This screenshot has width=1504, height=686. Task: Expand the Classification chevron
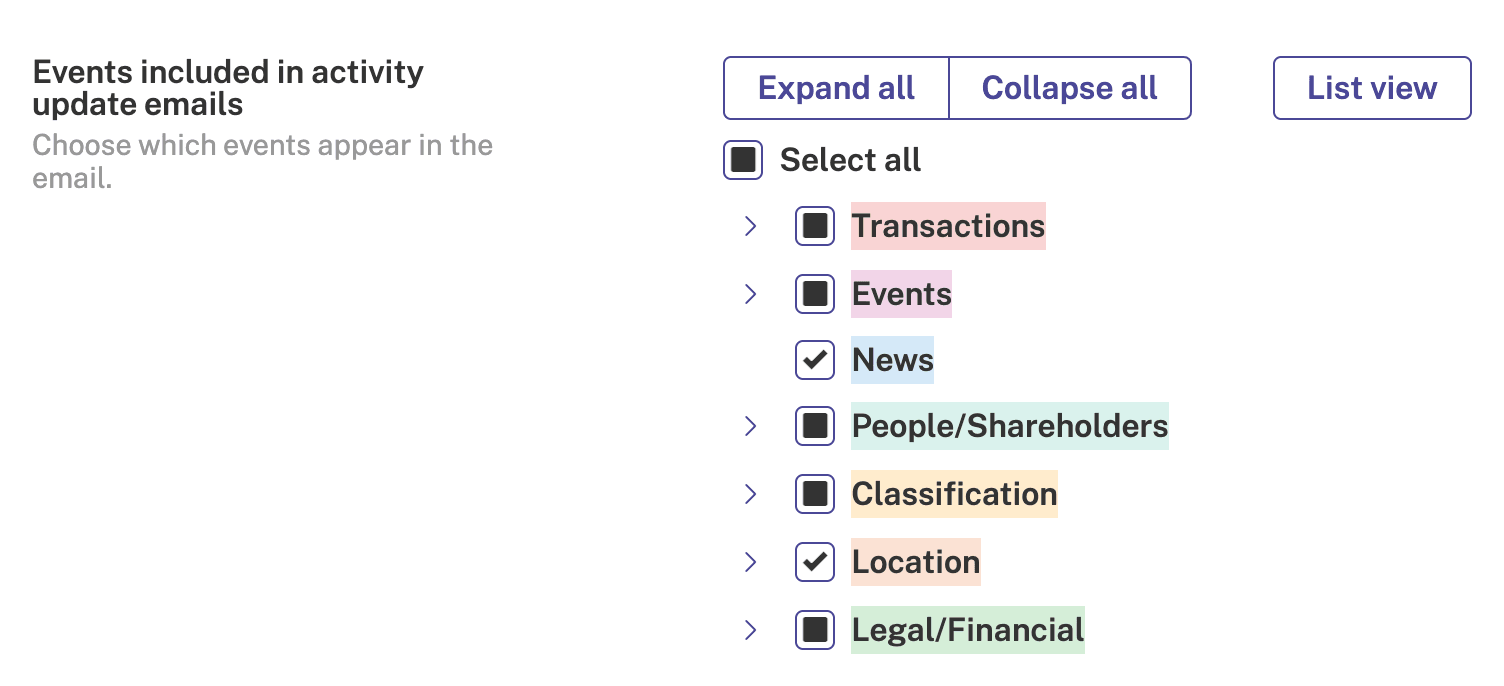tap(751, 494)
